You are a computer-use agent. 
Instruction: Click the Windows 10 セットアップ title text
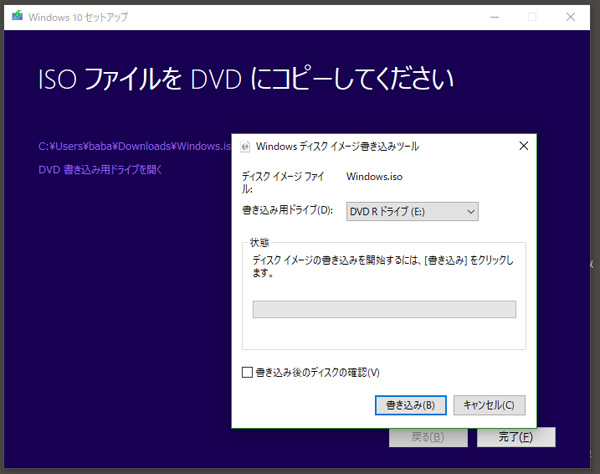pyautogui.click(x=78, y=17)
